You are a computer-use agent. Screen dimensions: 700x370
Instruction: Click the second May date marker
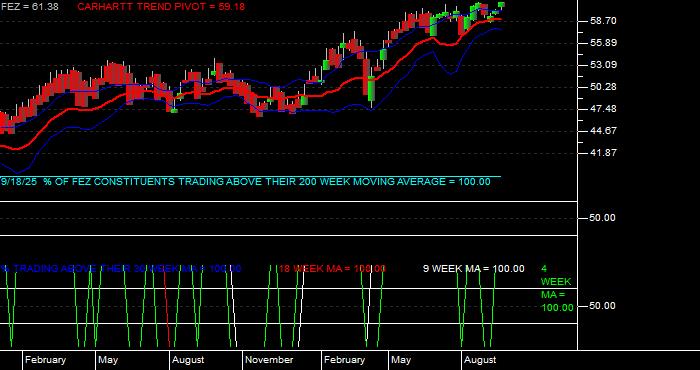(x=401, y=360)
